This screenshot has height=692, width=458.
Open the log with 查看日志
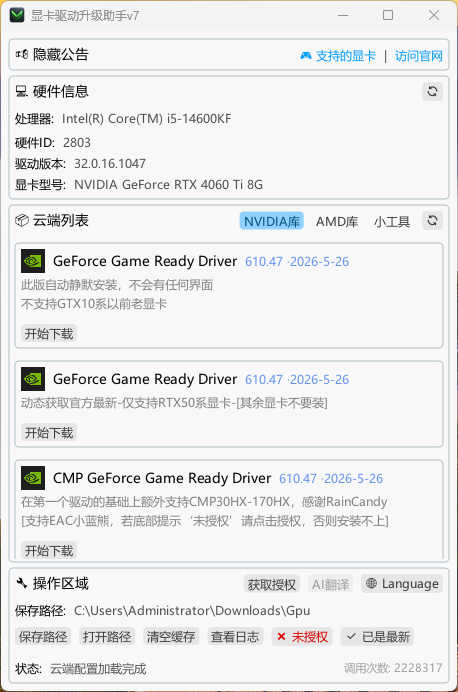tap(235, 636)
